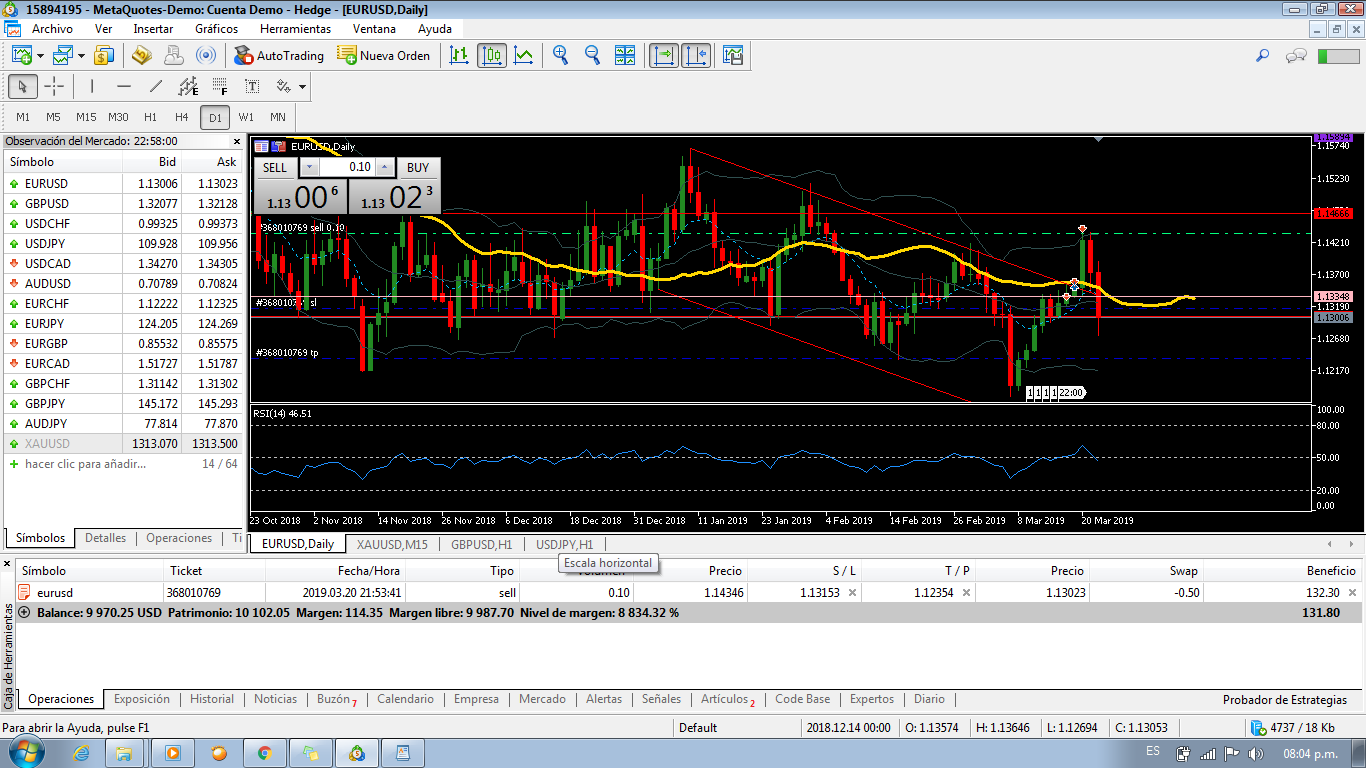Screen dimensions: 1366x768
Task: Switch to H1 timeframe
Action: pyautogui.click(x=150, y=117)
